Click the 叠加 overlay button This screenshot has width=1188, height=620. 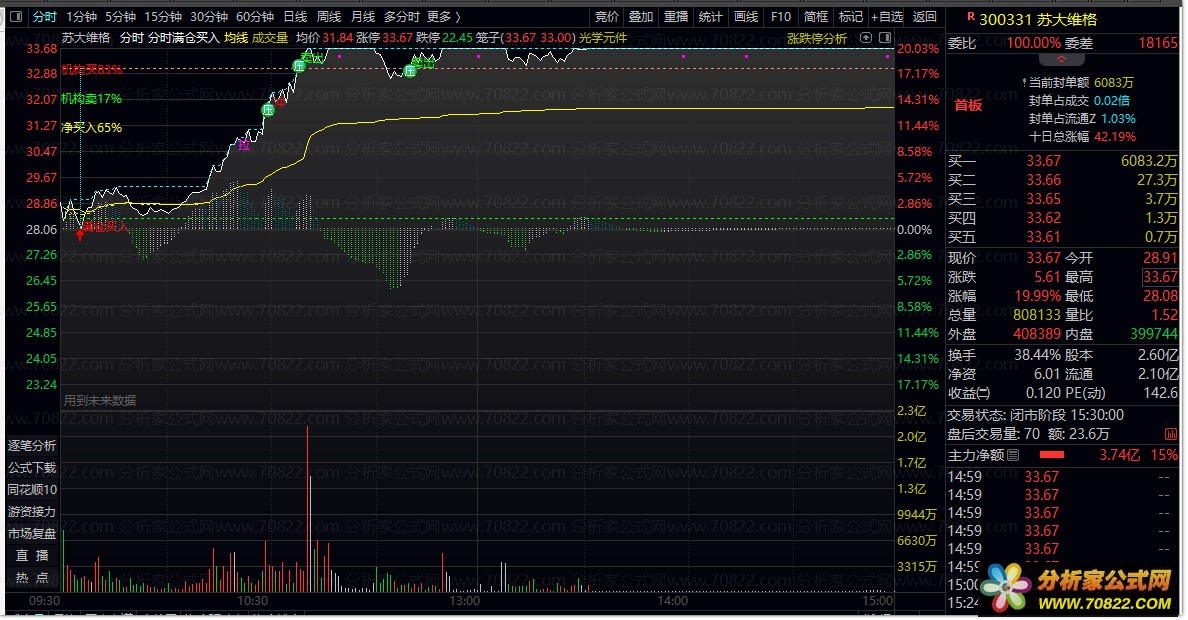(641, 17)
